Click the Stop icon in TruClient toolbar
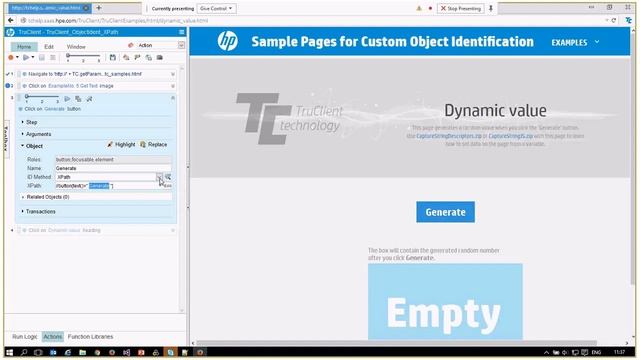The height and width of the screenshot is (360, 640). 42,58
